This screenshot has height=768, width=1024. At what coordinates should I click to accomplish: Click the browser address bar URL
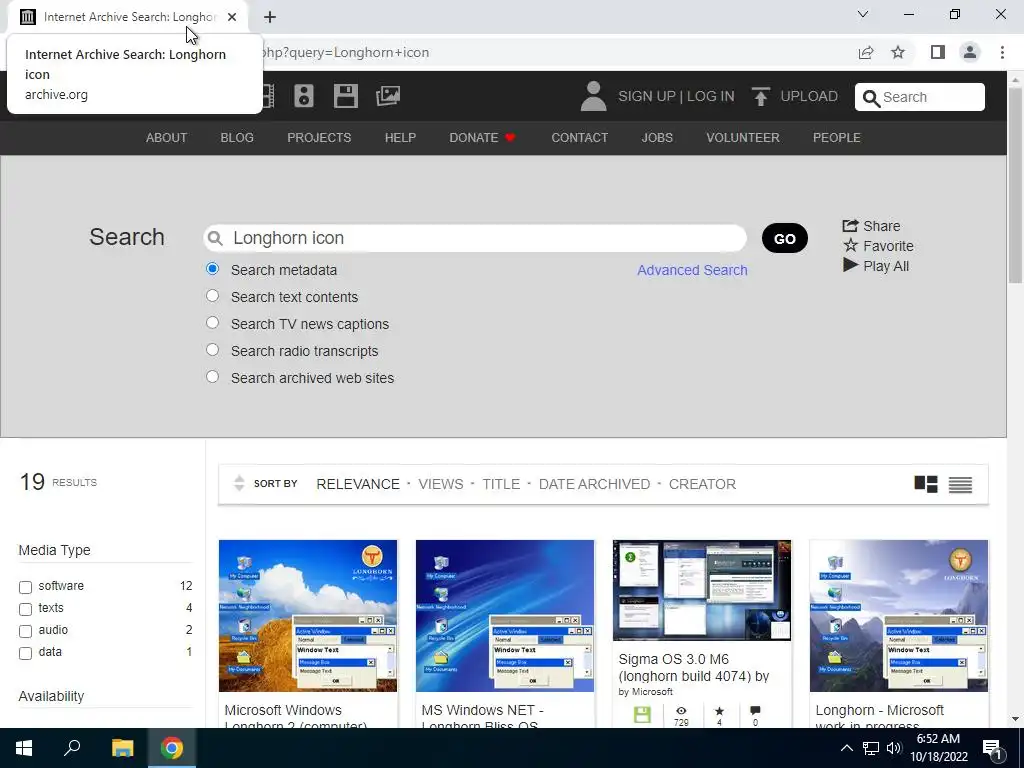[345, 52]
